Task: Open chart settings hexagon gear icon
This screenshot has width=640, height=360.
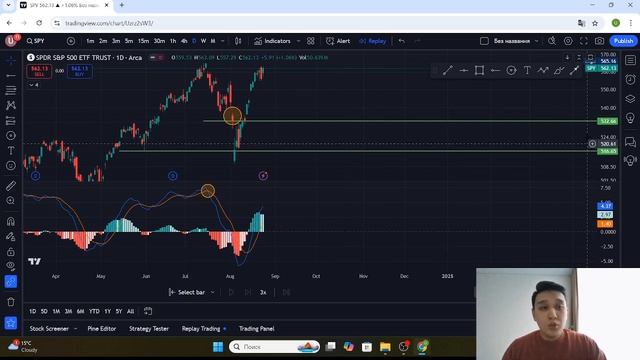Action: pyautogui.click(x=568, y=41)
